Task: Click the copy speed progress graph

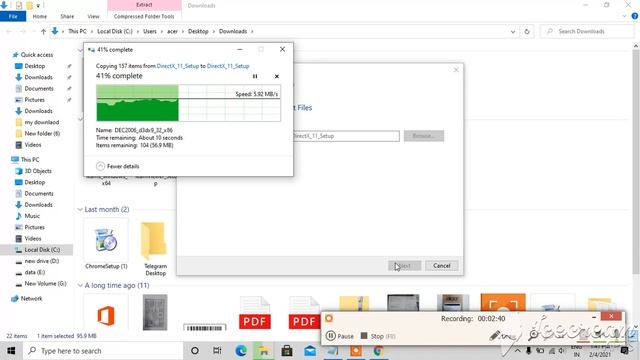Action: [188, 103]
